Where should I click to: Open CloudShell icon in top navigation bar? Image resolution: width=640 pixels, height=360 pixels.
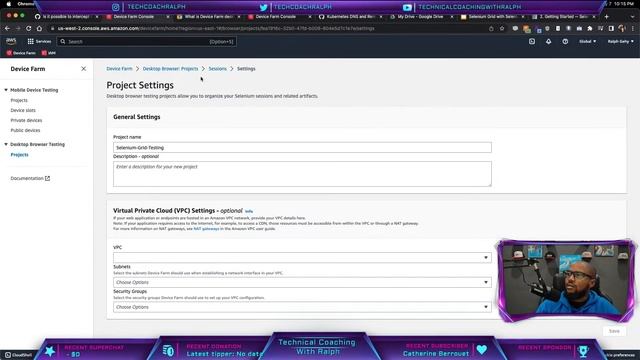pyautogui.click(x=531, y=41)
